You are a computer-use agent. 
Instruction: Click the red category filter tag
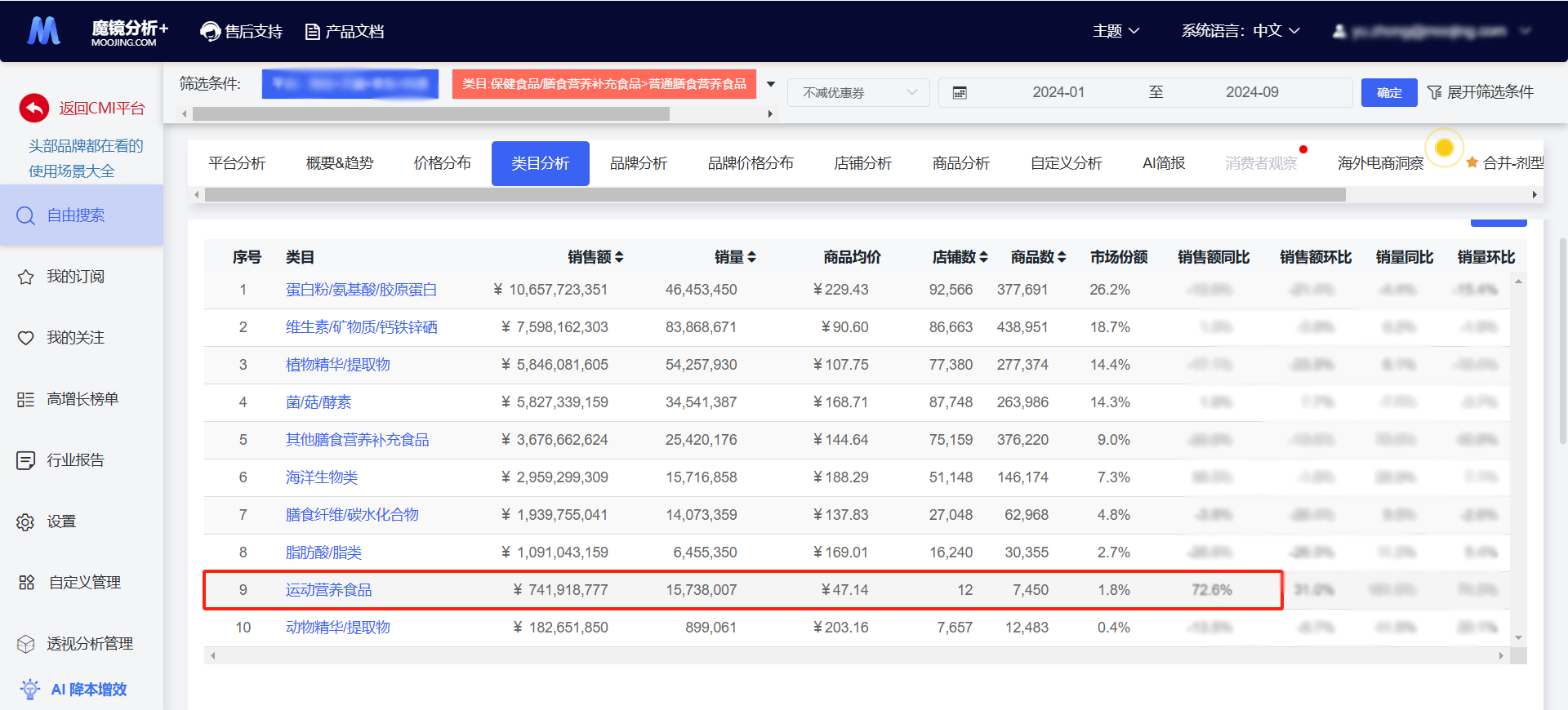(x=604, y=84)
